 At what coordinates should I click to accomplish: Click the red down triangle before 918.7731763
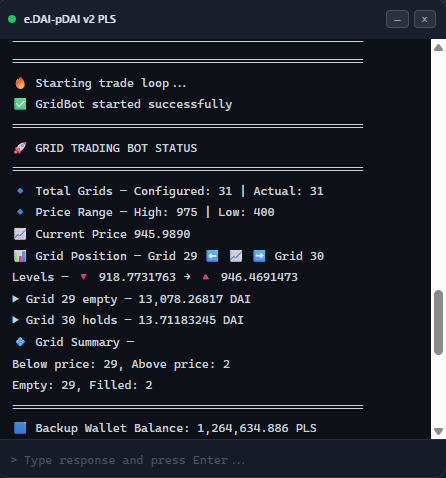click(x=84, y=277)
